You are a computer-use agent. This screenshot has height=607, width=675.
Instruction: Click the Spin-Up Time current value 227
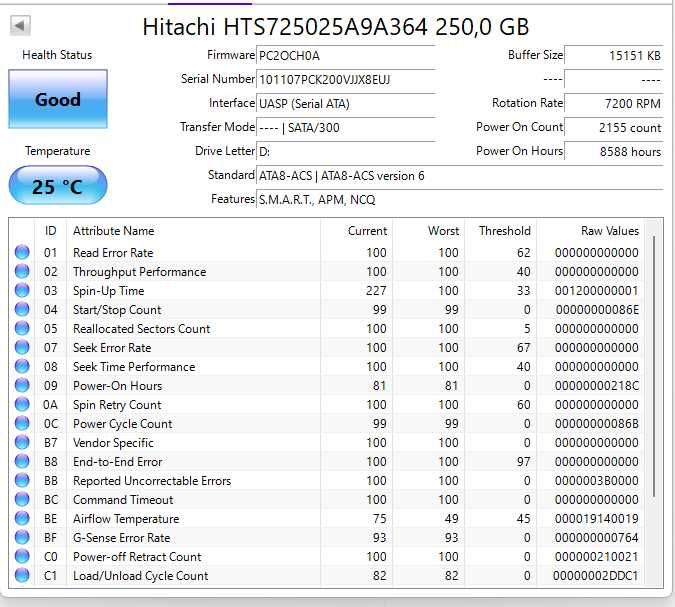[x=376, y=291]
